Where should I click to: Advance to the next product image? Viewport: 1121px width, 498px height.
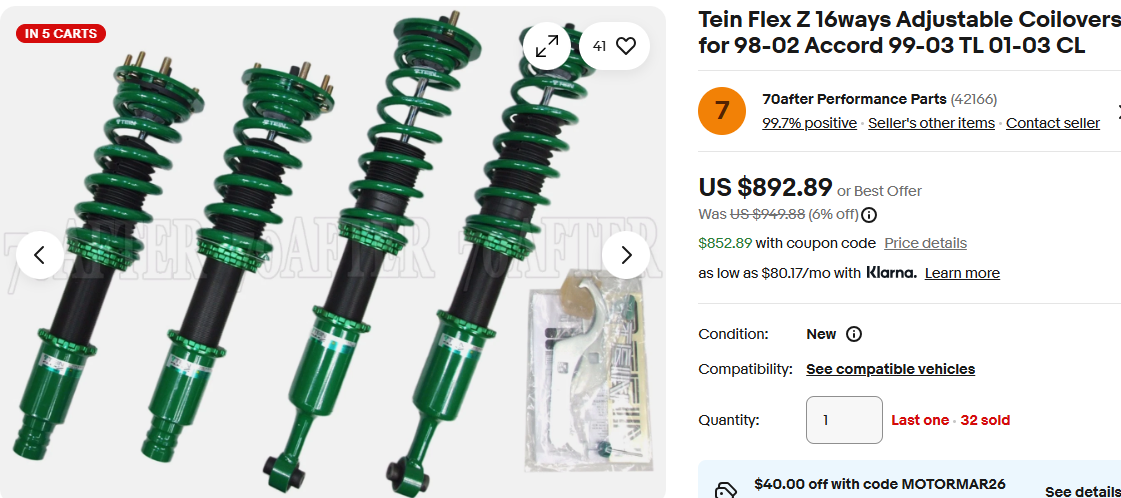point(626,255)
